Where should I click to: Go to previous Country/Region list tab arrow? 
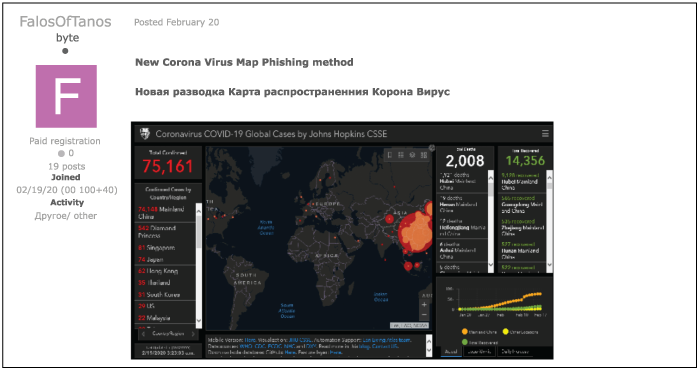point(143,334)
